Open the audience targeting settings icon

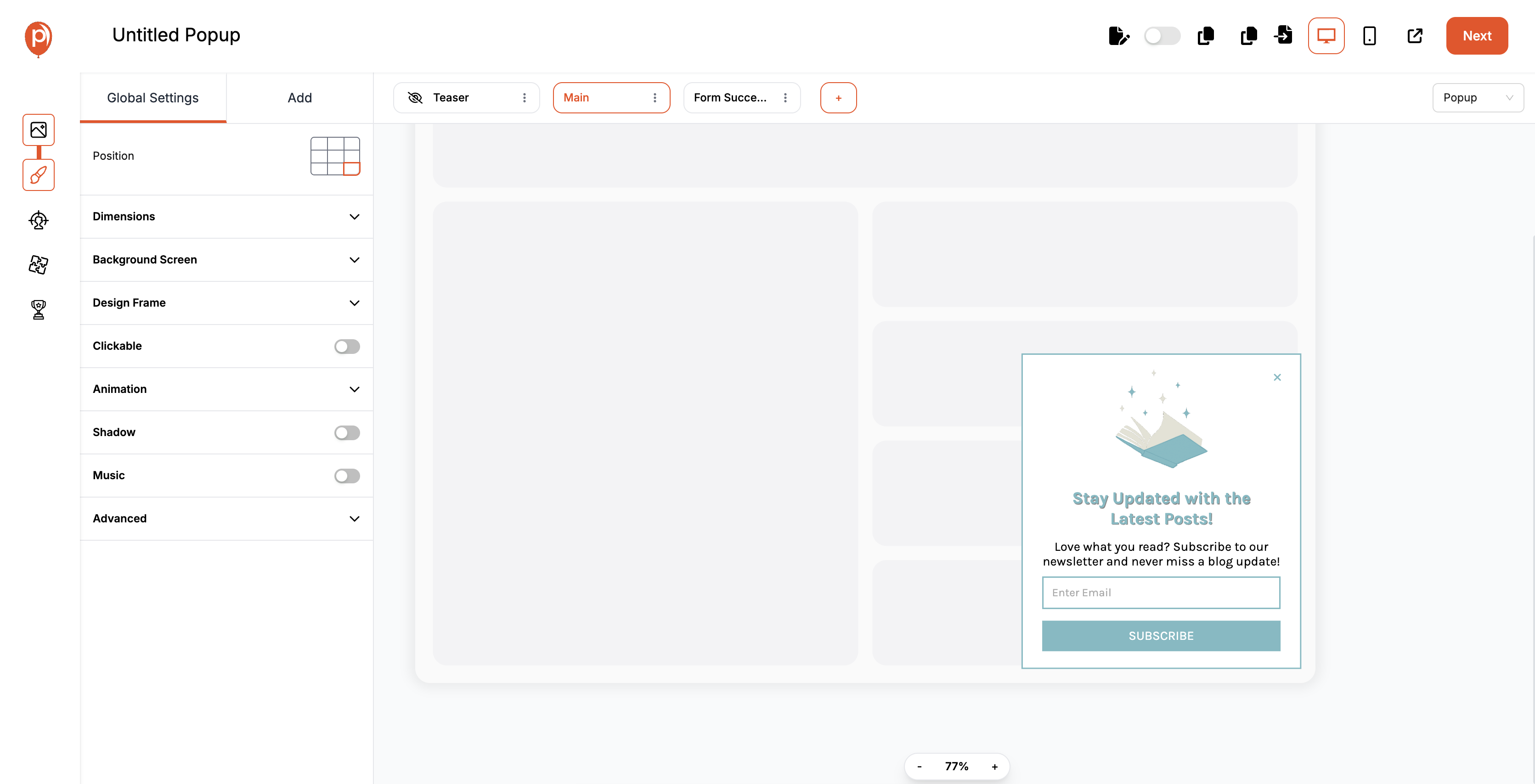point(38,220)
